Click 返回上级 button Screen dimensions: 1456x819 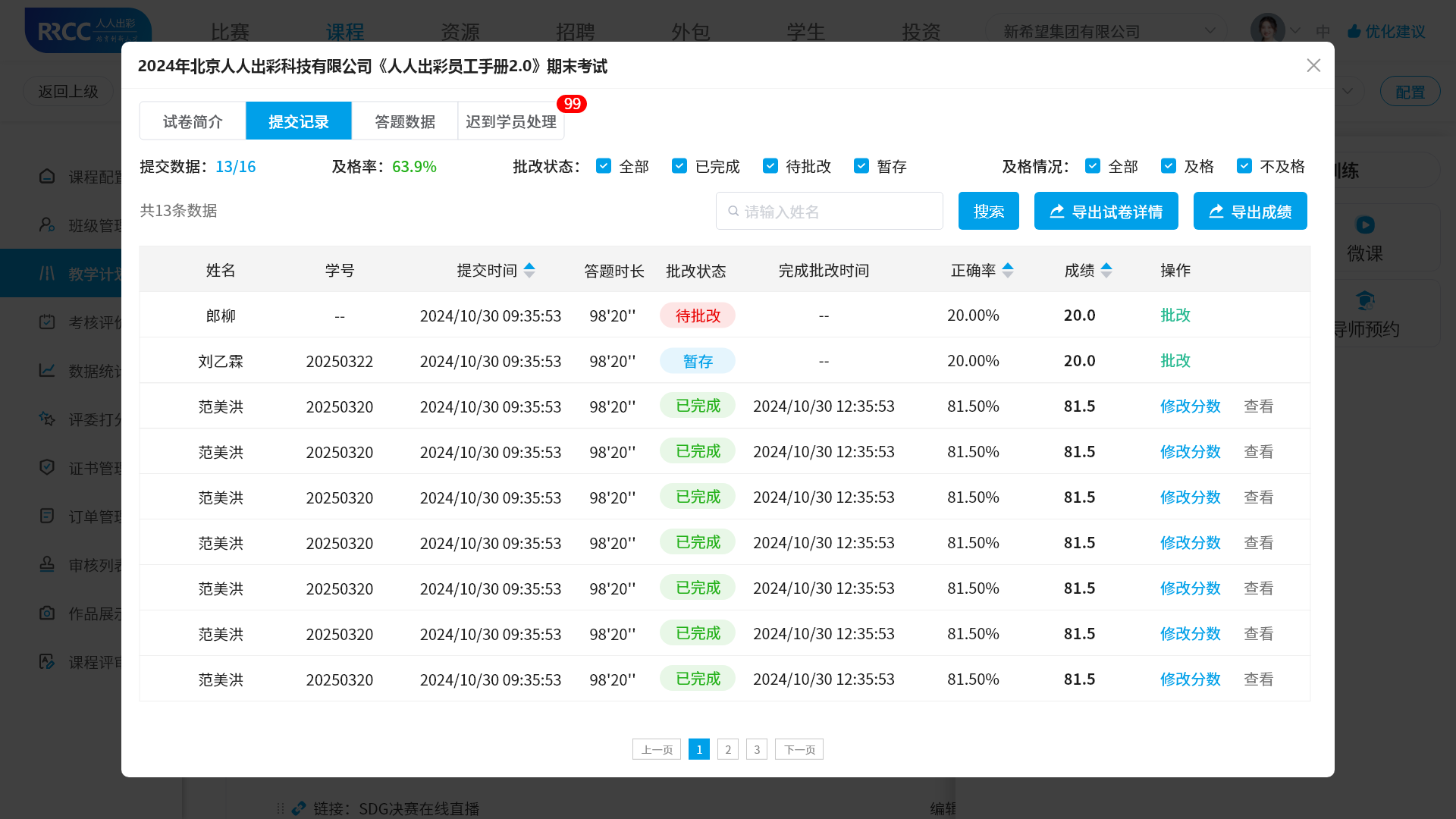click(x=68, y=91)
